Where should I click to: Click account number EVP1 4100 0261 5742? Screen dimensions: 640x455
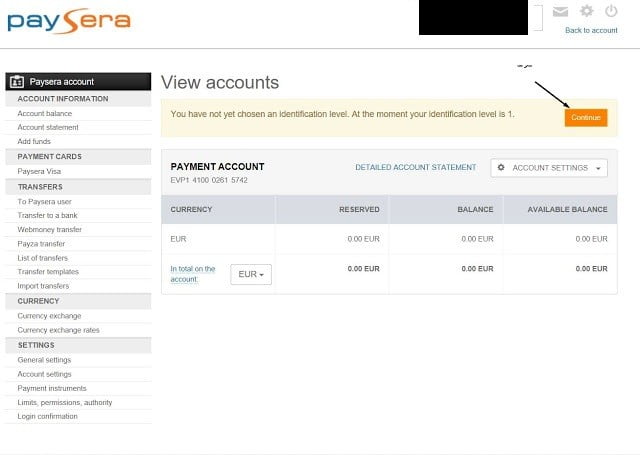pos(209,180)
